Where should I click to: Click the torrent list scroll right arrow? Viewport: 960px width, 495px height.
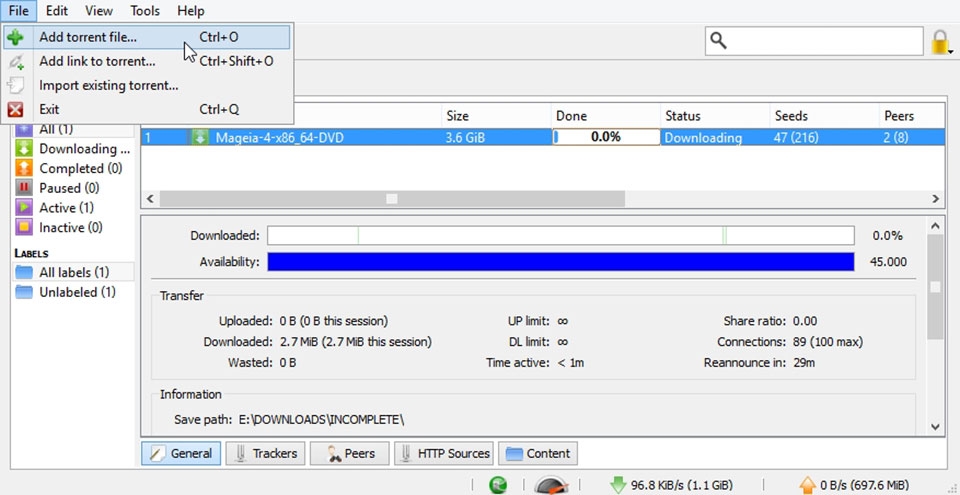click(x=935, y=198)
